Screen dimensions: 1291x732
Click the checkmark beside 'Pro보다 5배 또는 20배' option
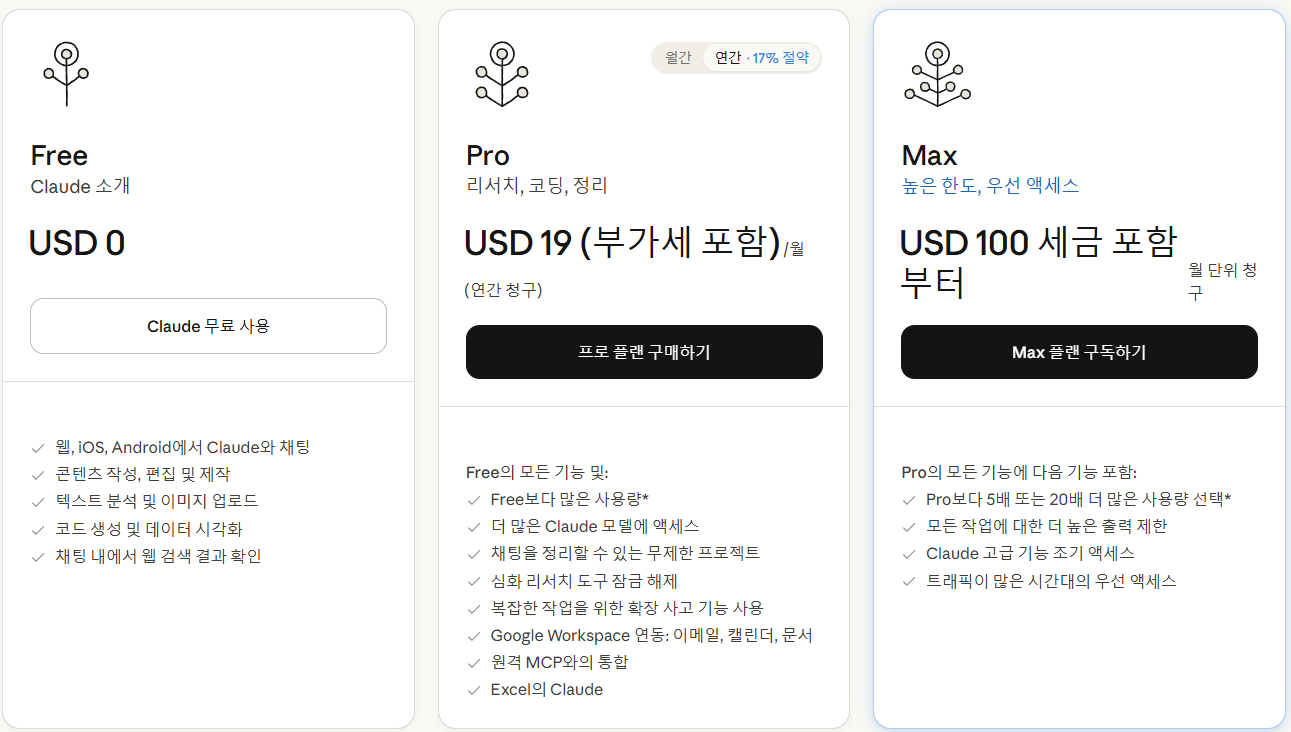pos(910,498)
